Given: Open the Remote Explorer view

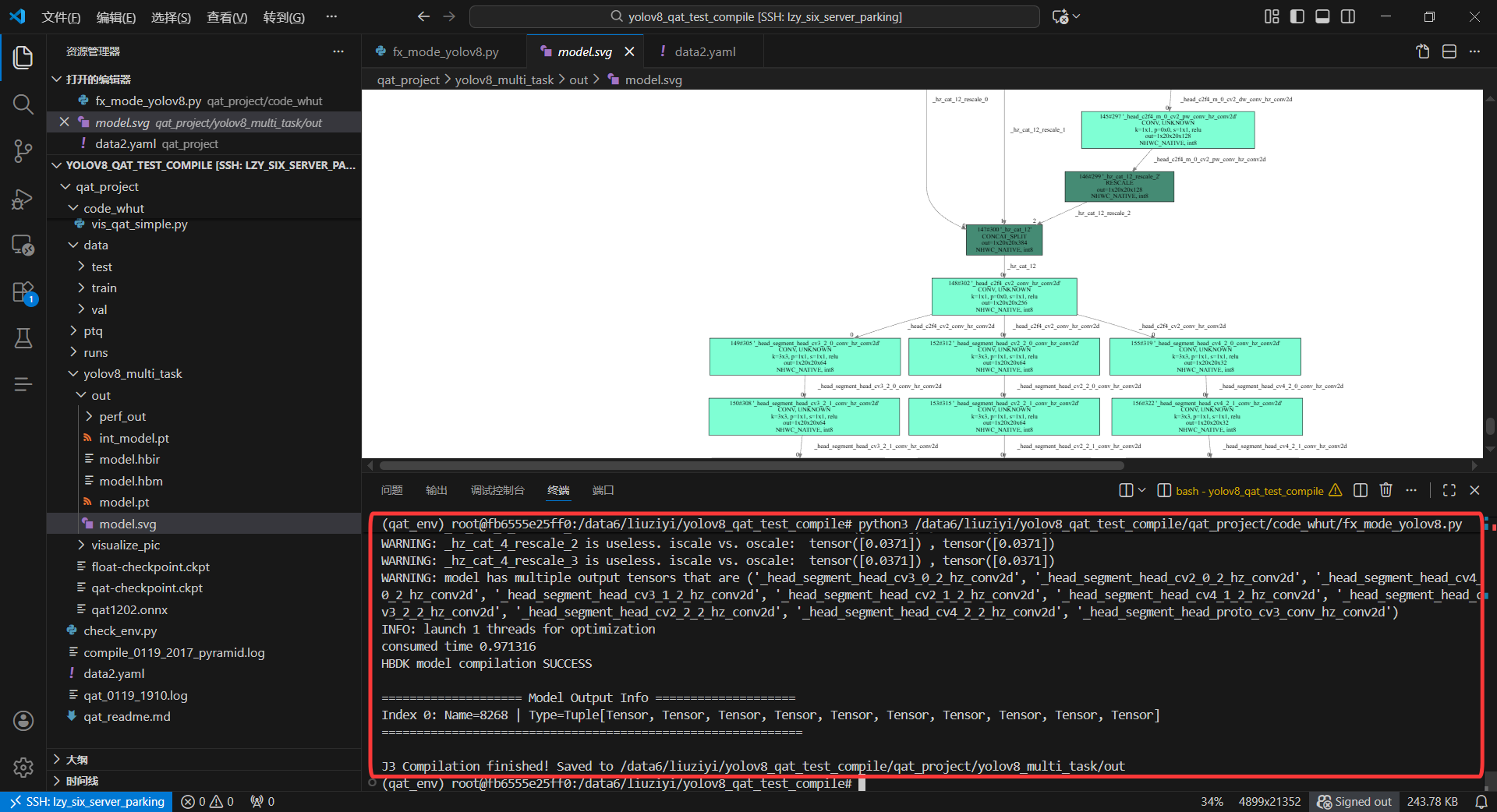Looking at the screenshot, I should tap(23, 245).
